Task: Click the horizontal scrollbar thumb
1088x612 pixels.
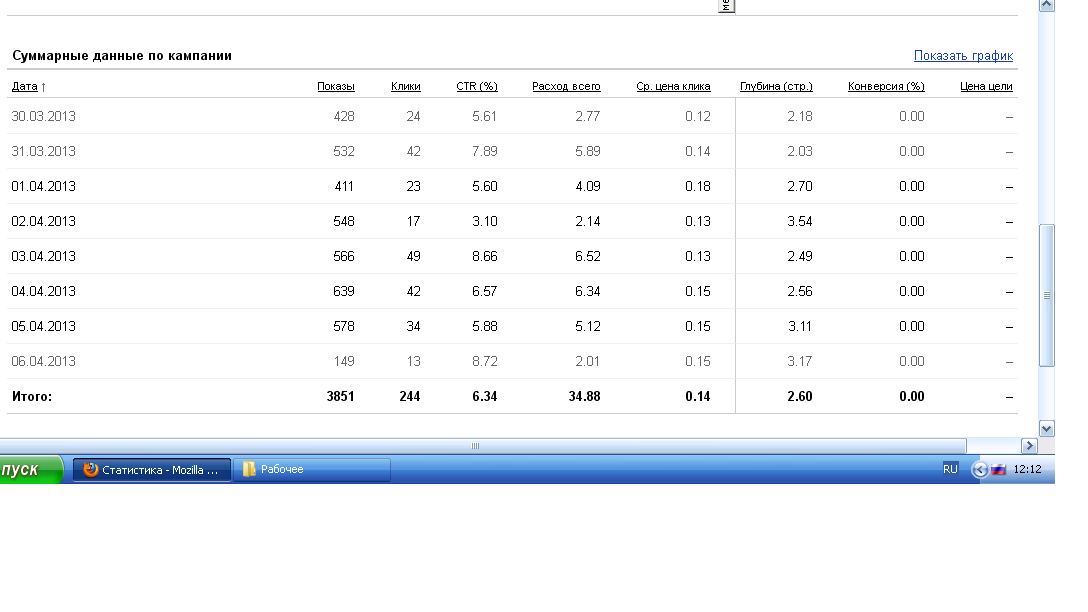Action: (x=476, y=446)
